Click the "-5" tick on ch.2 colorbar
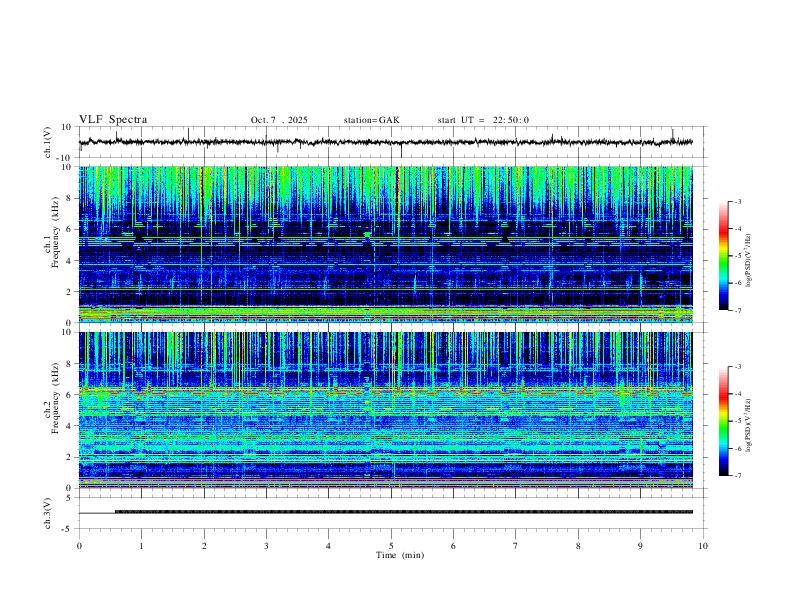 pyautogui.click(x=737, y=421)
